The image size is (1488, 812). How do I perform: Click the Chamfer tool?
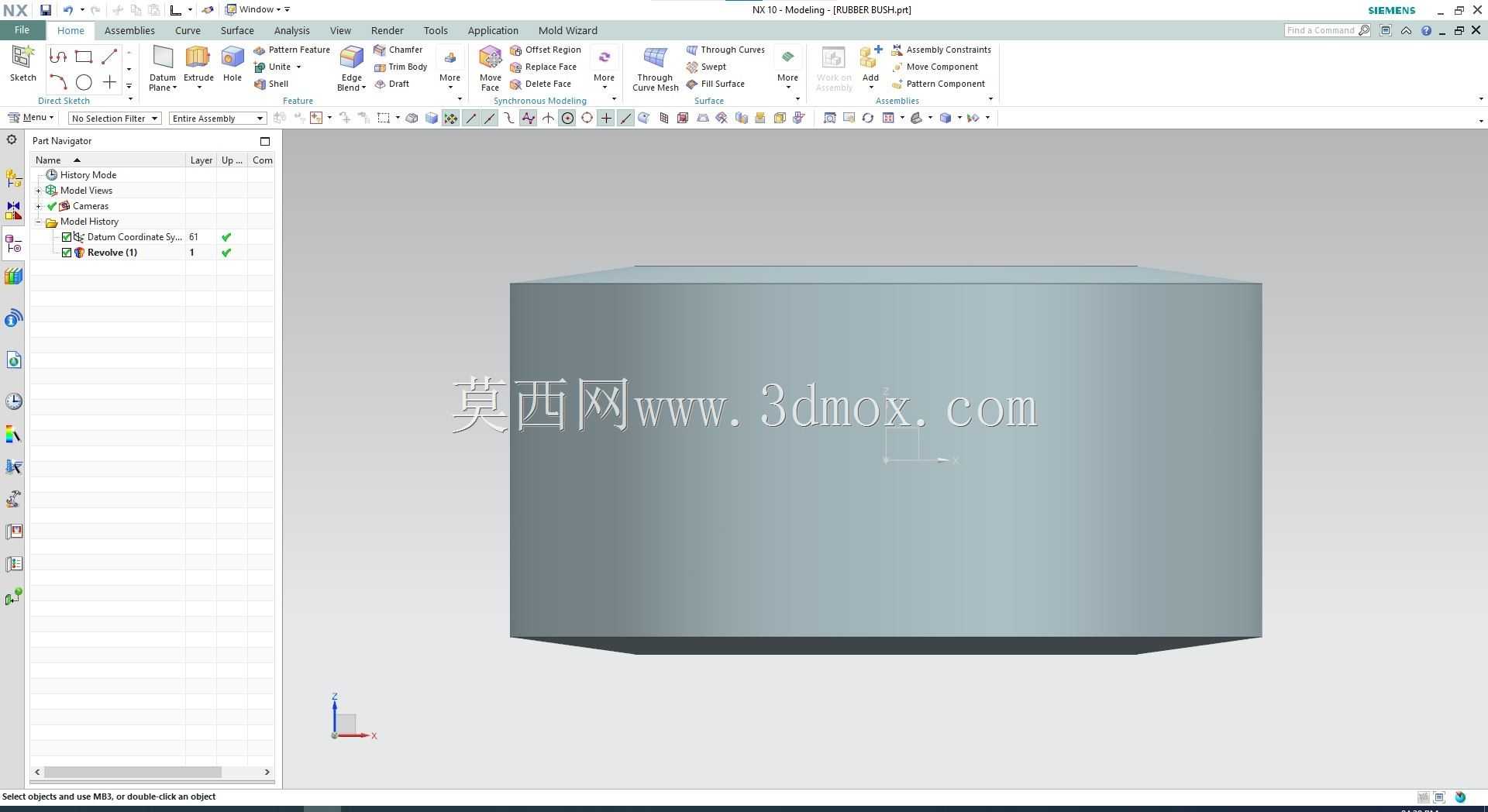point(398,50)
